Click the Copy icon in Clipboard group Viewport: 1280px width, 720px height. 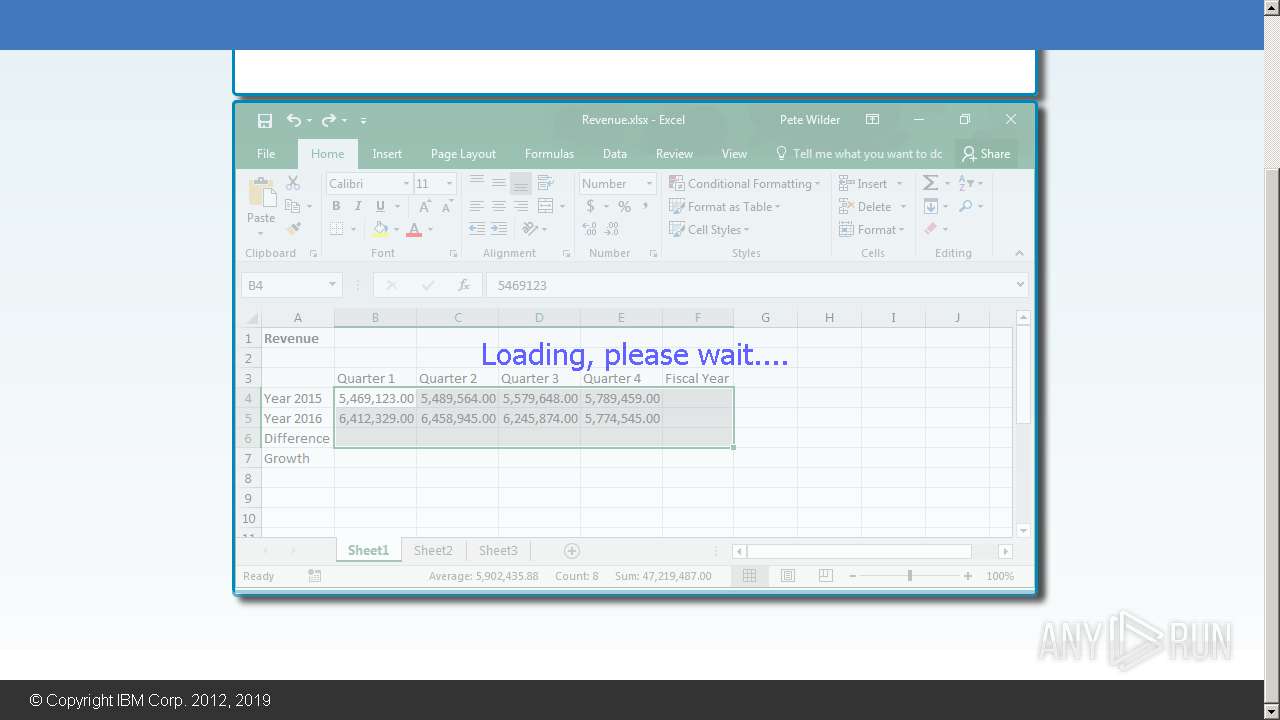pos(293,206)
